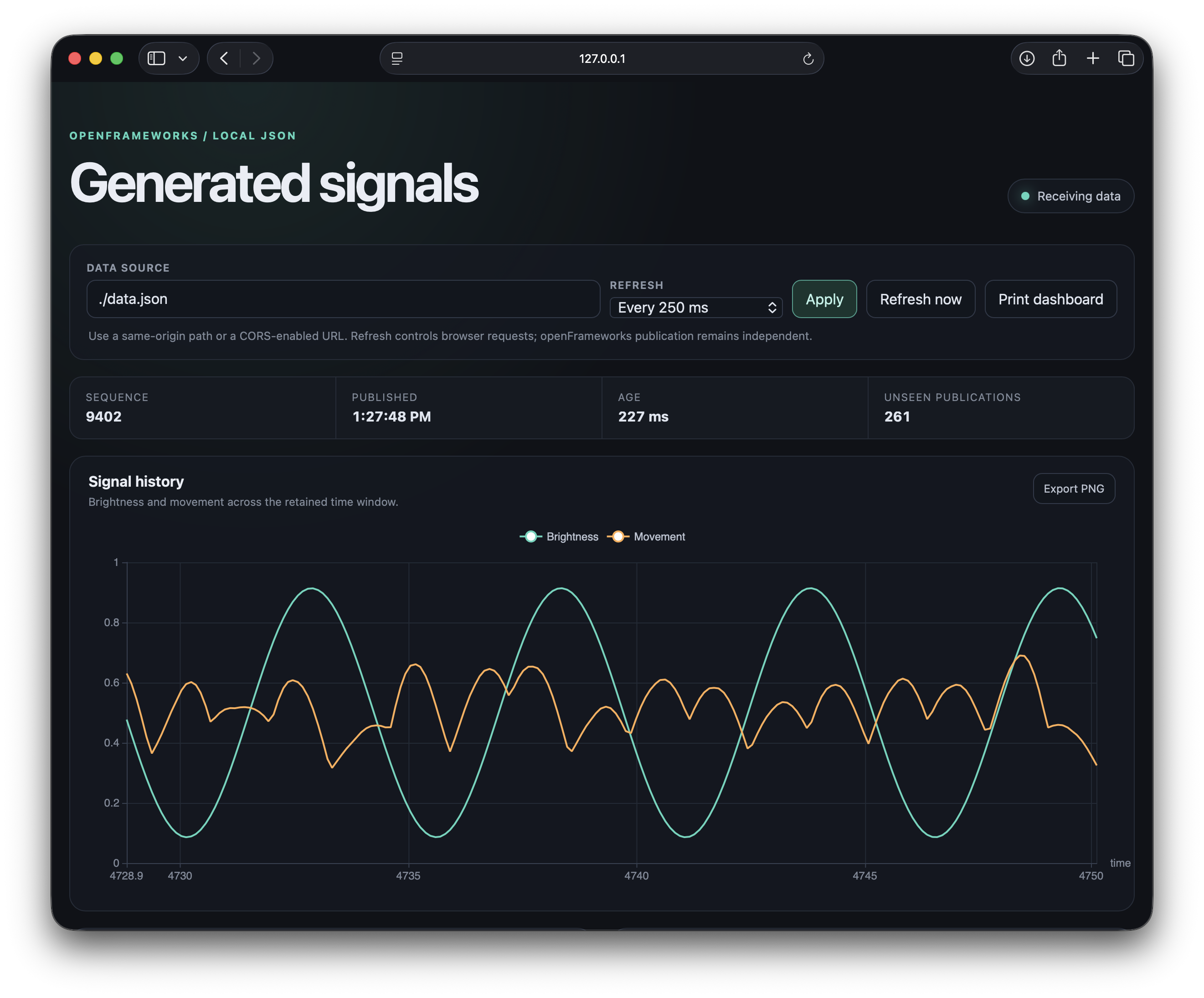
Task: Click the 0.8 y-axis label
Action: (111, 622)
